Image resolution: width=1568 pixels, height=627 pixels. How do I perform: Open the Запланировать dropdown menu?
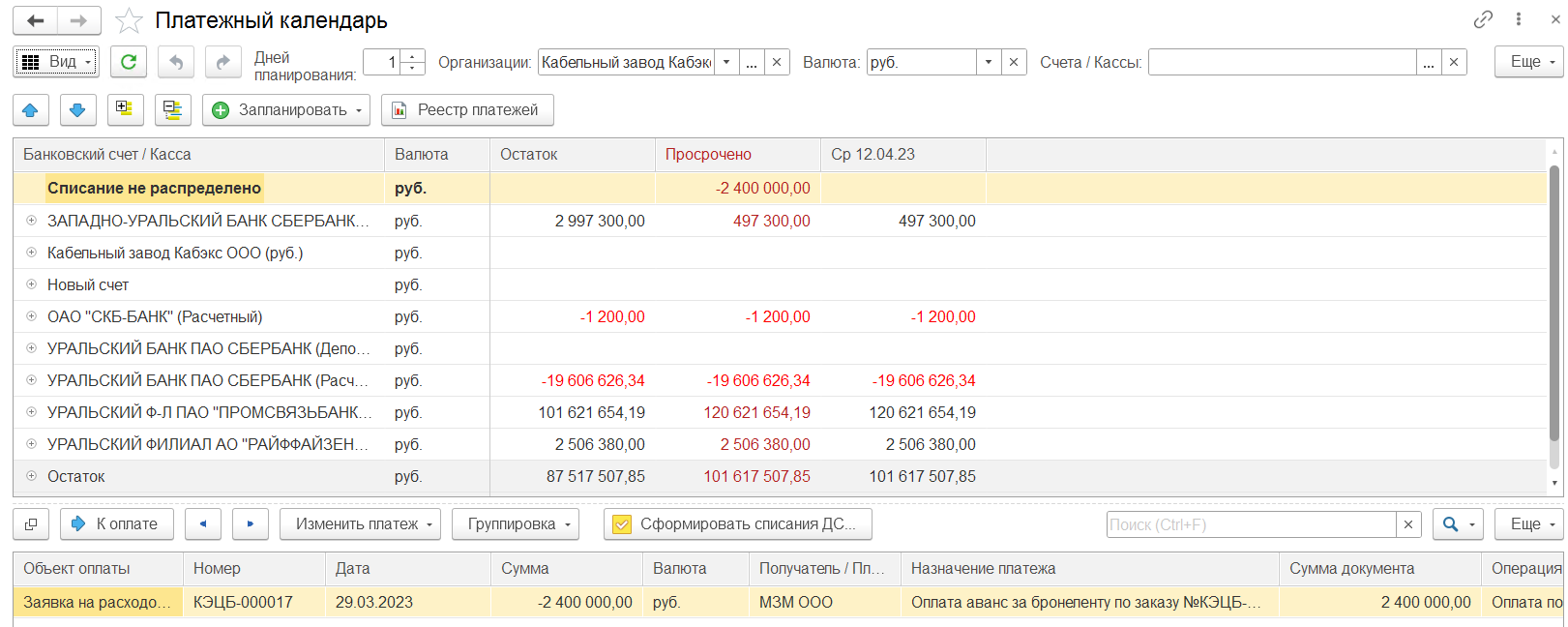(x=286, y=110)
